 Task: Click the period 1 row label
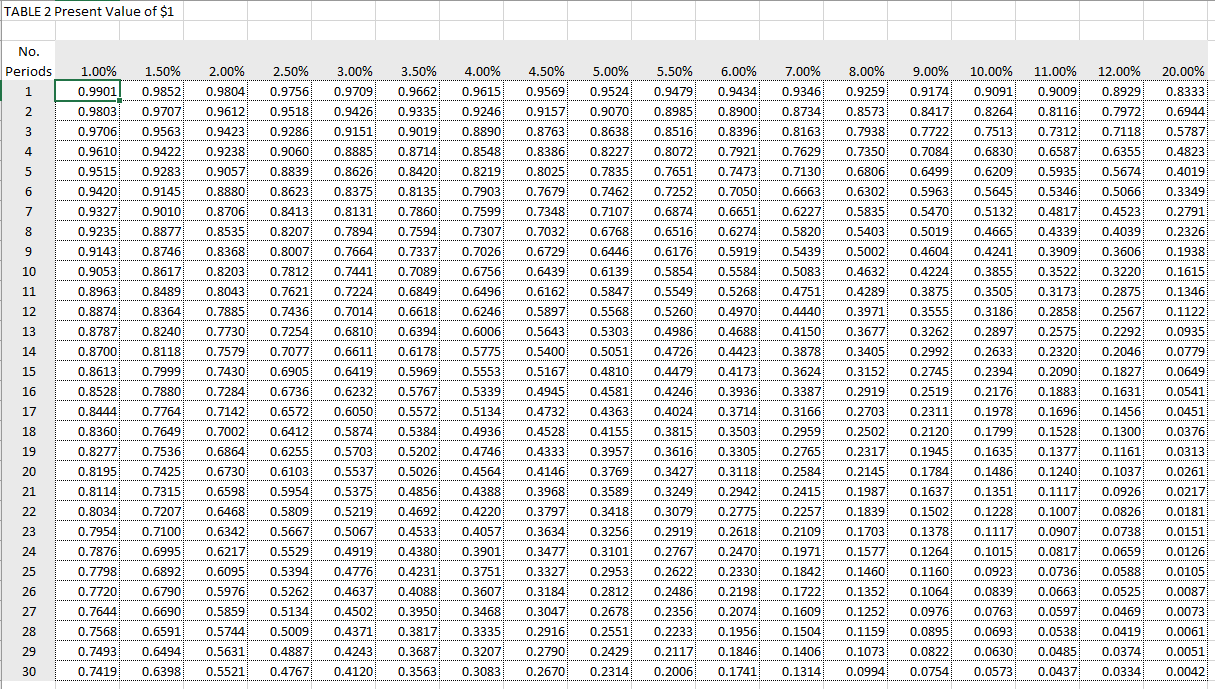tap(28, 91)
